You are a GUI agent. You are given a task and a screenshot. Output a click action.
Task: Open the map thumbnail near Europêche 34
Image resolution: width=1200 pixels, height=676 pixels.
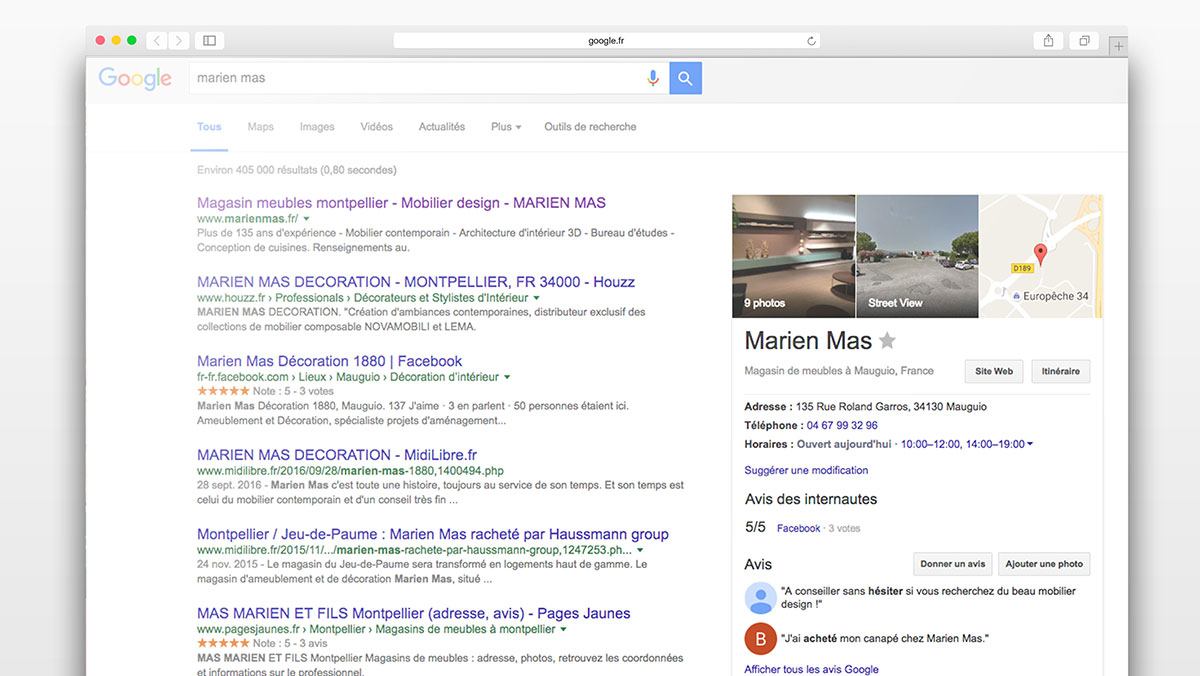(1041, 256)
